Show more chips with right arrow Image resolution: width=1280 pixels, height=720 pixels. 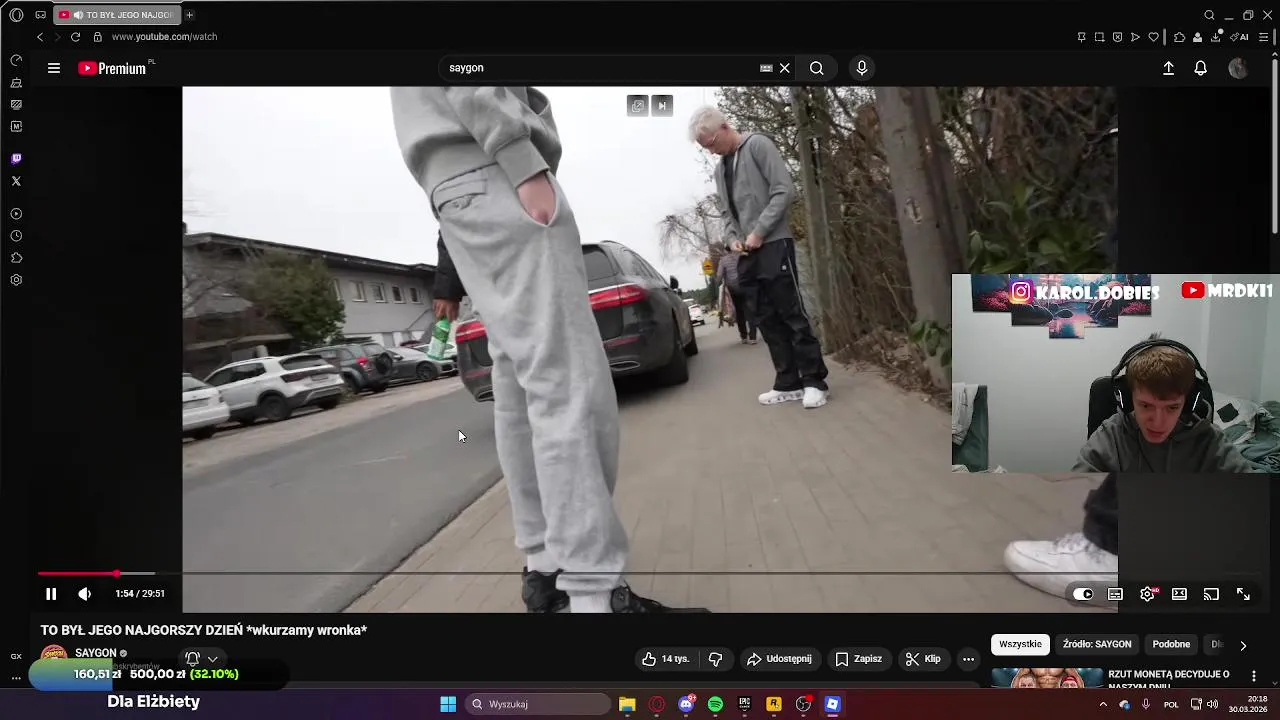click(x=1243, y=645)
